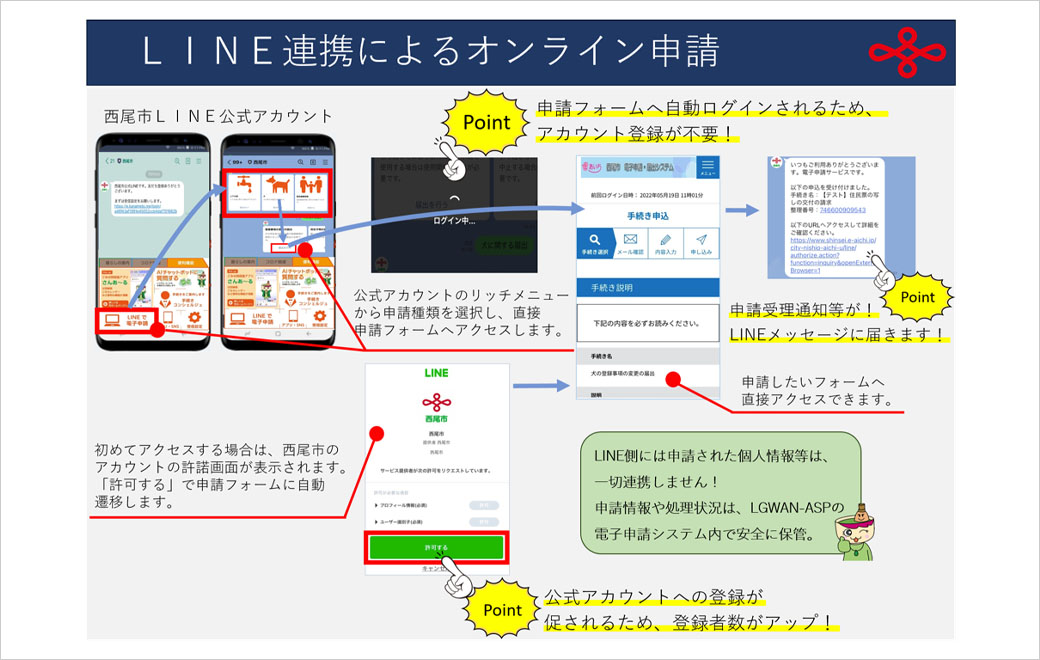Expand ユーザー識別子(必須) on the LINE consent screen
1040x660 pixels.
point(399,522)
